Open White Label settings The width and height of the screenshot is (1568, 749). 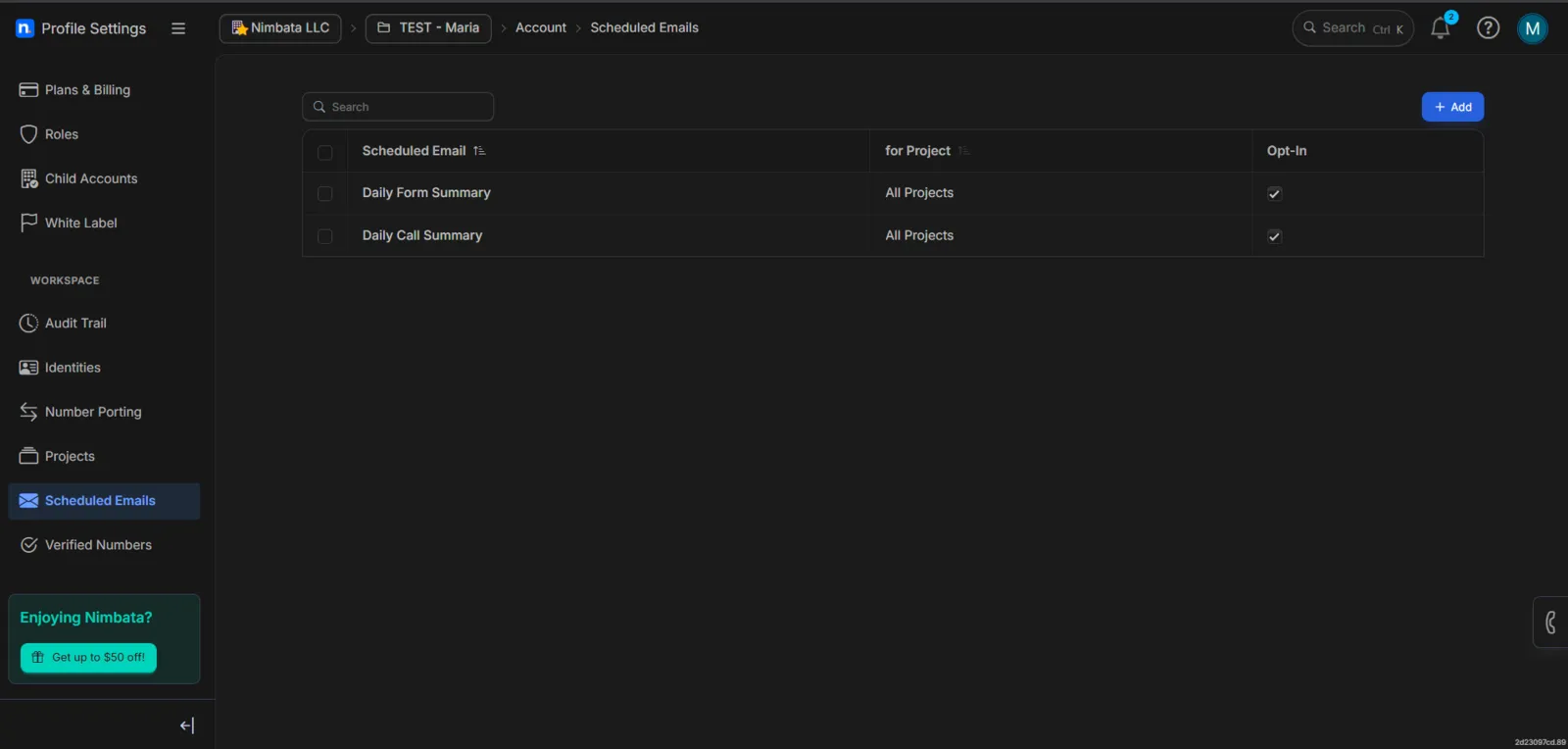(104, 223)
